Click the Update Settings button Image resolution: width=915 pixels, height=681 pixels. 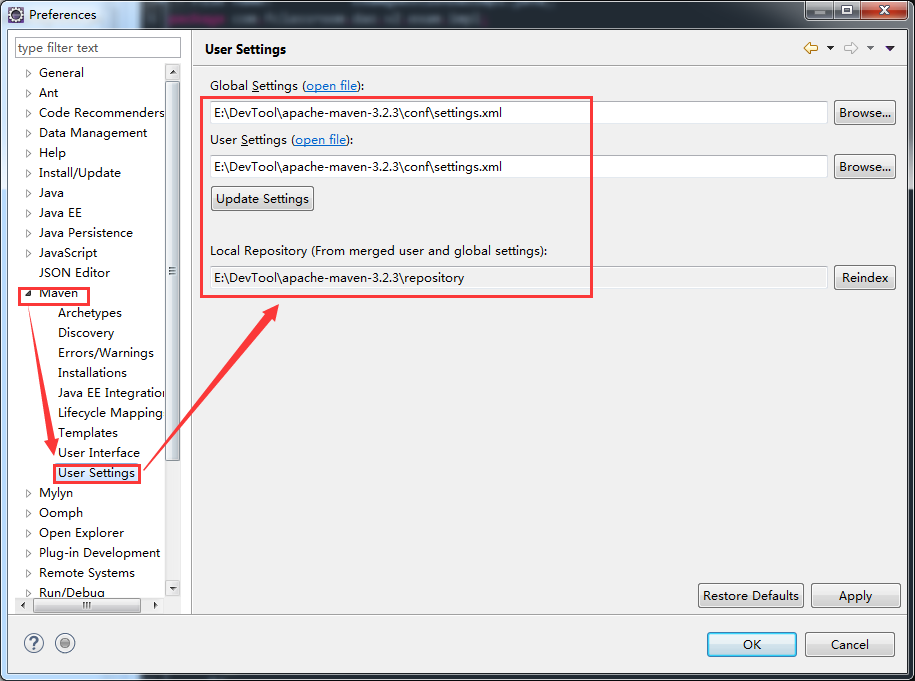262,199
